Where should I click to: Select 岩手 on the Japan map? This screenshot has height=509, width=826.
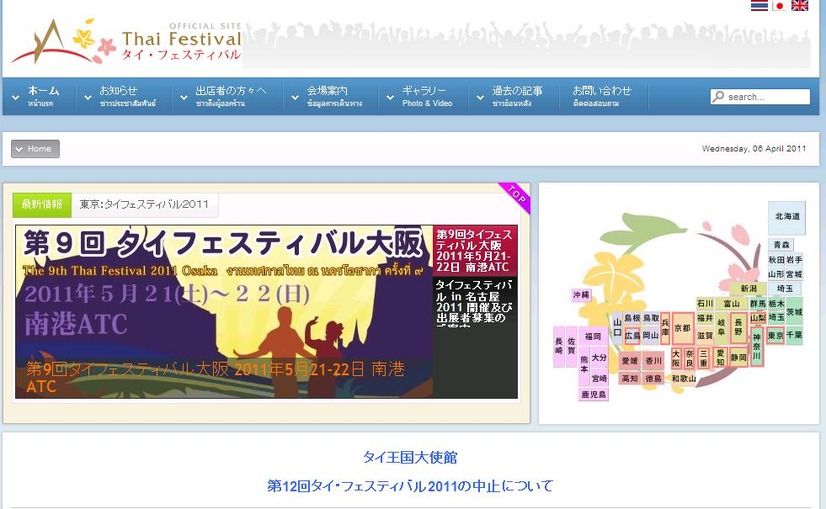click(794, 259)
